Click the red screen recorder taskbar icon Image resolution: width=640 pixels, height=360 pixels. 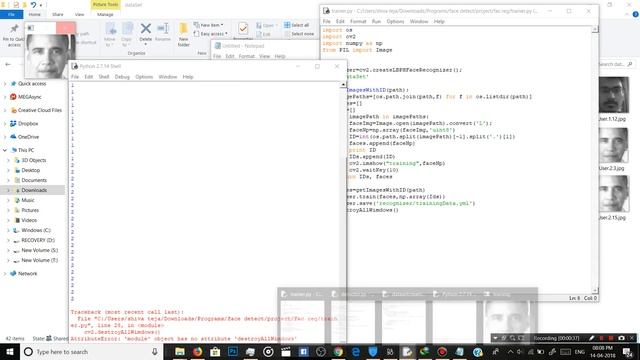click(442, 351)
